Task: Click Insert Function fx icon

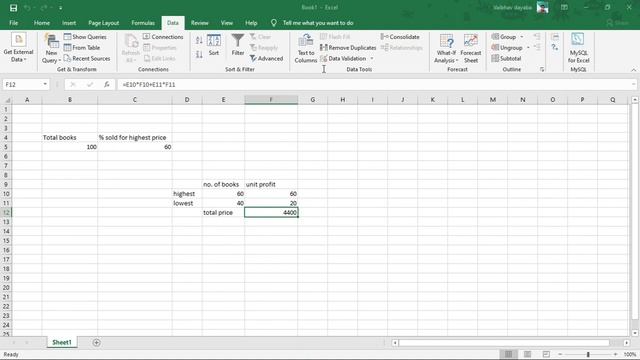Action: tap(107, 84)
